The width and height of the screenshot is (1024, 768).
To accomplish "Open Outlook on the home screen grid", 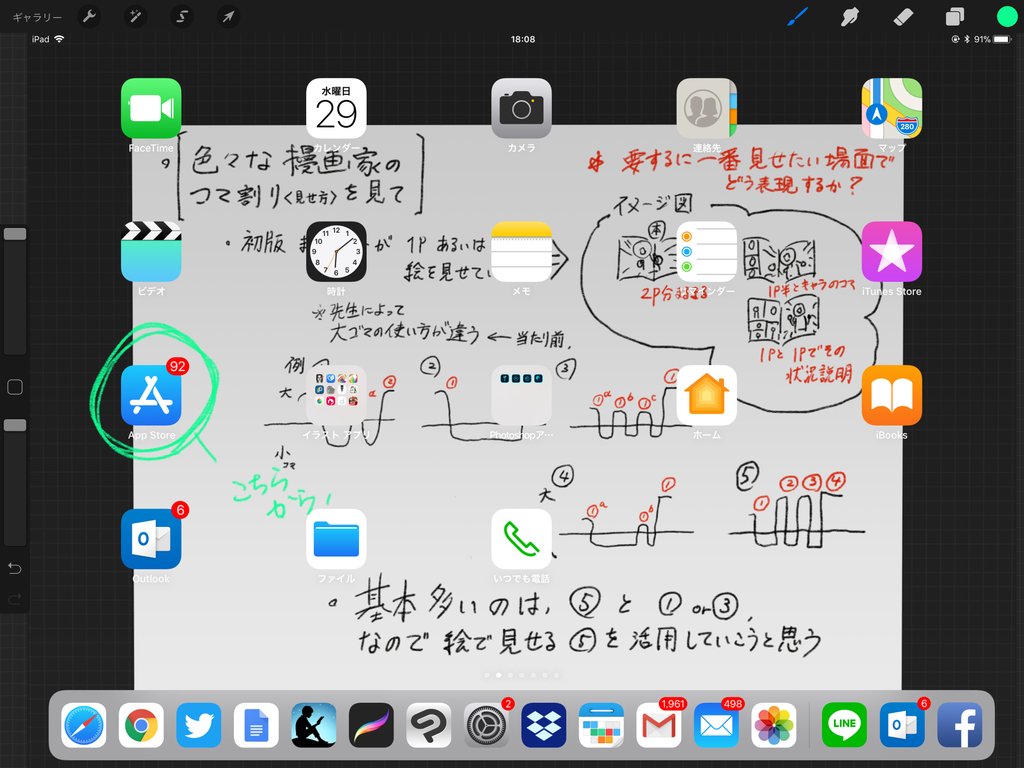I will click(151, 539).
